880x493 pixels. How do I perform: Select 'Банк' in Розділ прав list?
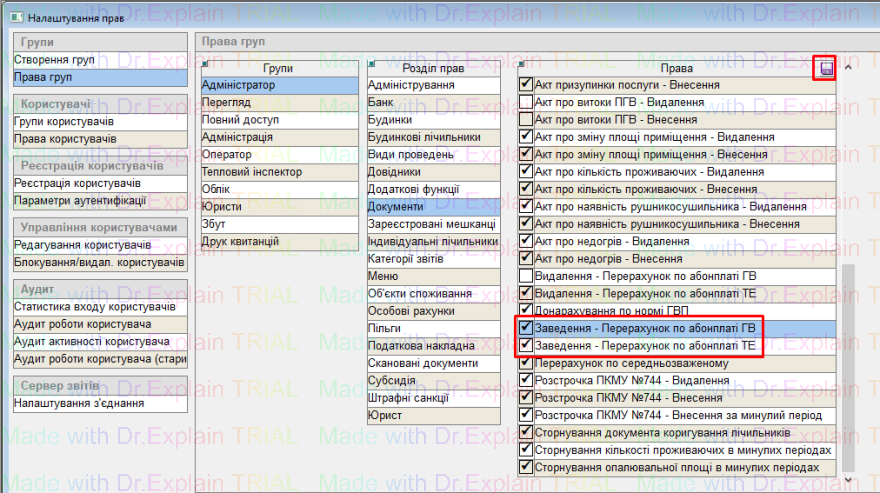tap(382, 102)
